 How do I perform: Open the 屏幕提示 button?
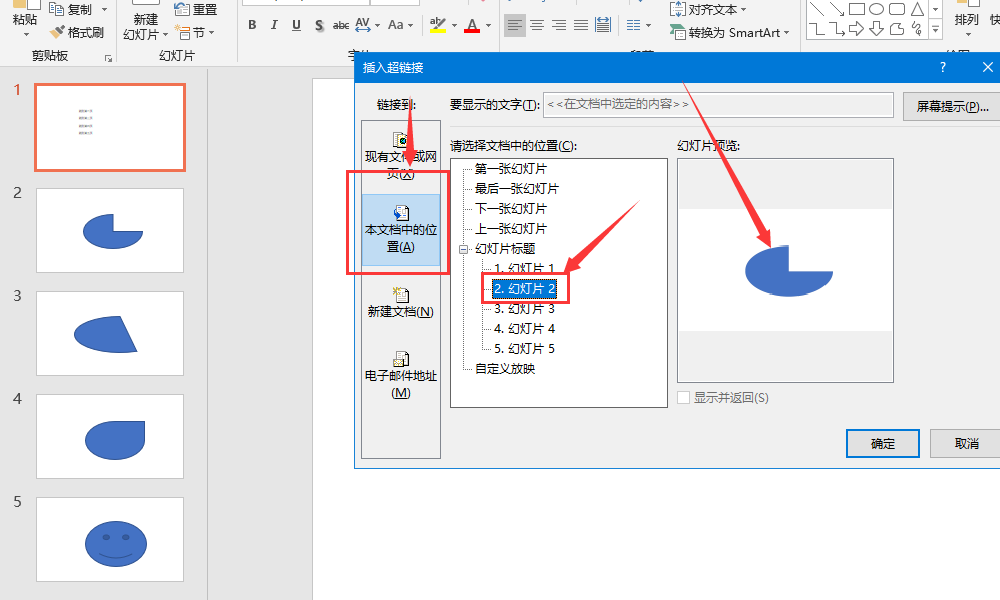coord(951,106)
